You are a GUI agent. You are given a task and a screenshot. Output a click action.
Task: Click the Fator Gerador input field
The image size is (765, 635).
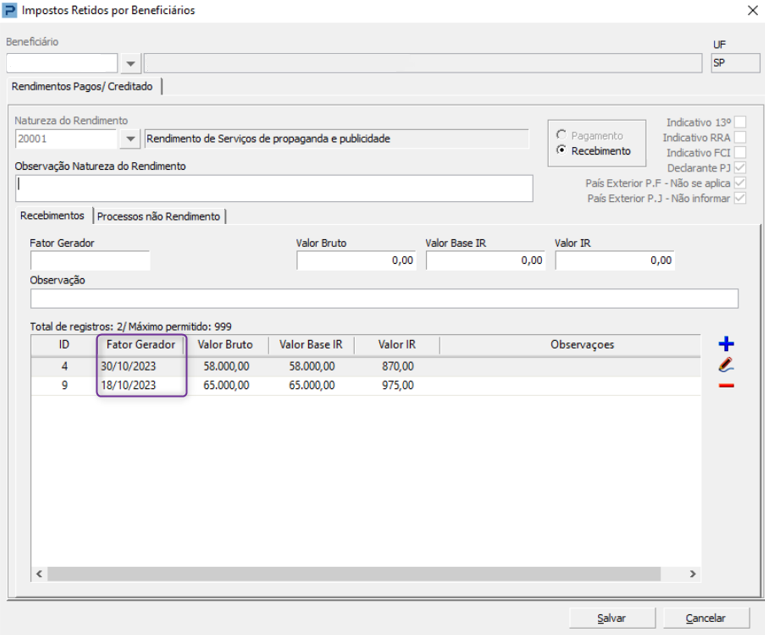[x=90, y=261]
